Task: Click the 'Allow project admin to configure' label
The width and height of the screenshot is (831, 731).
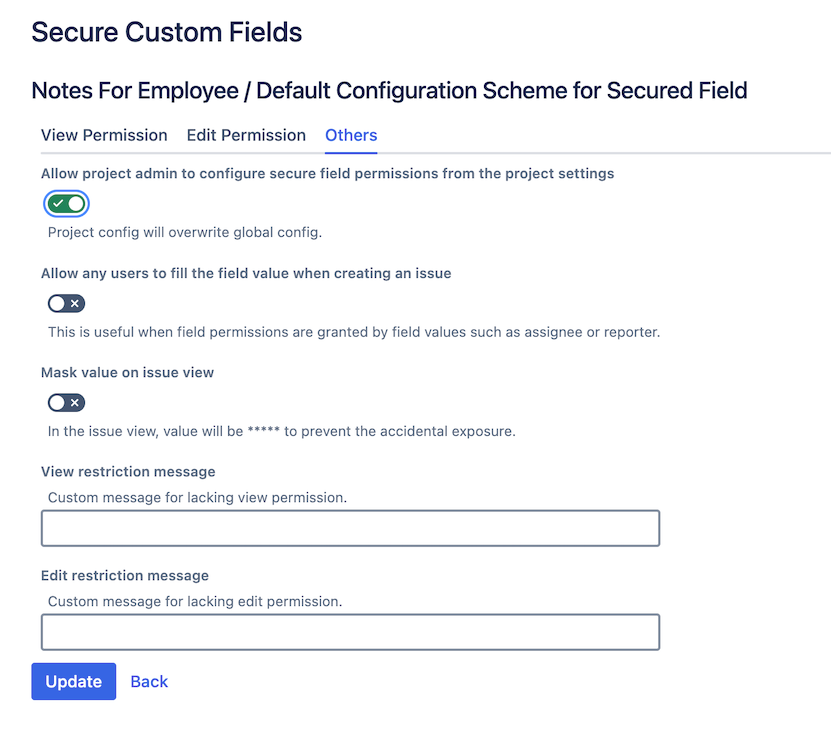Action: pyautogui.click(x=327, y=173)
